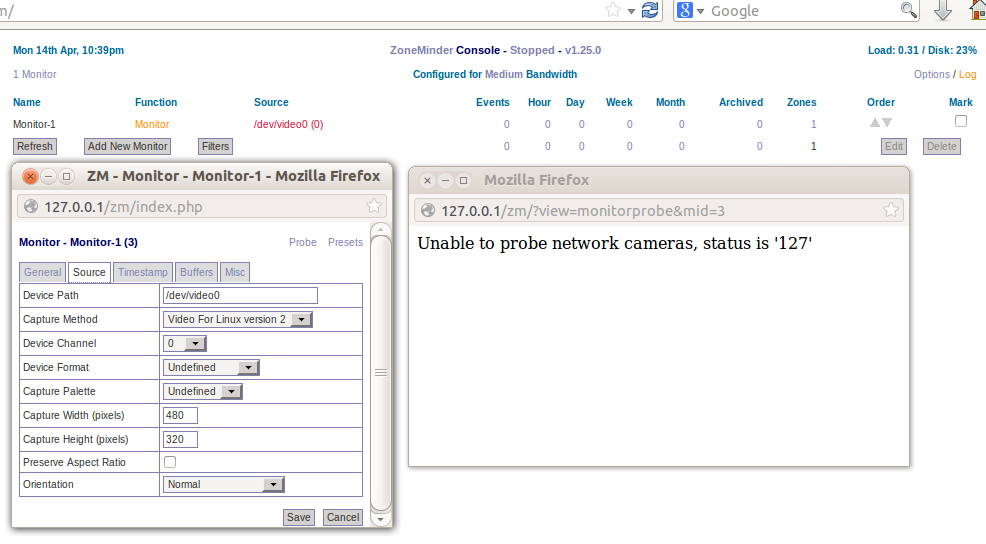Click the Capture Height field
Screen dimensions: 986x544
pyautogui.click(x=180, y=440)
